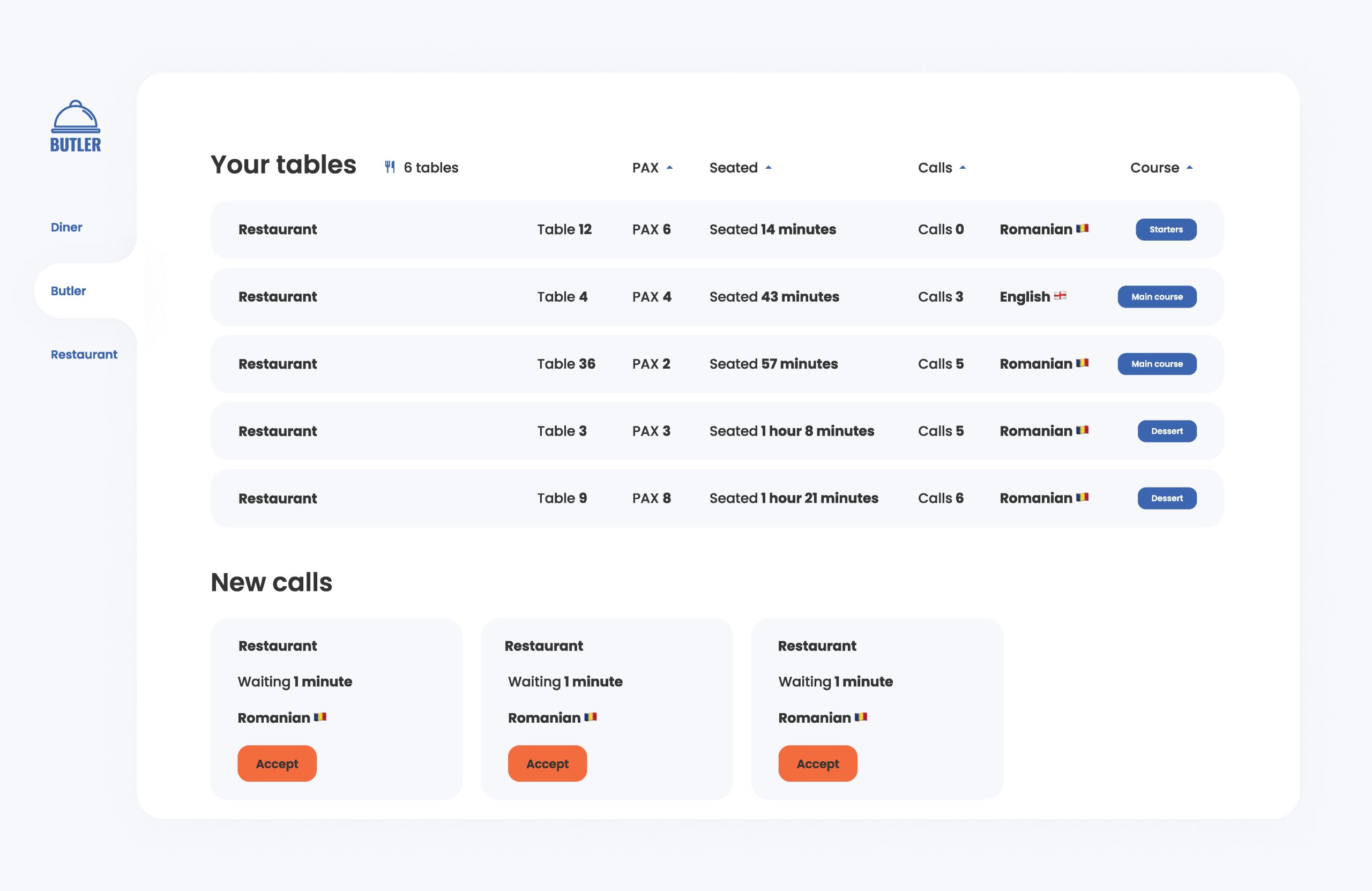Accept the third new call
The height and width of the screenshot is (891, 1372).
(x=817, y=763)
